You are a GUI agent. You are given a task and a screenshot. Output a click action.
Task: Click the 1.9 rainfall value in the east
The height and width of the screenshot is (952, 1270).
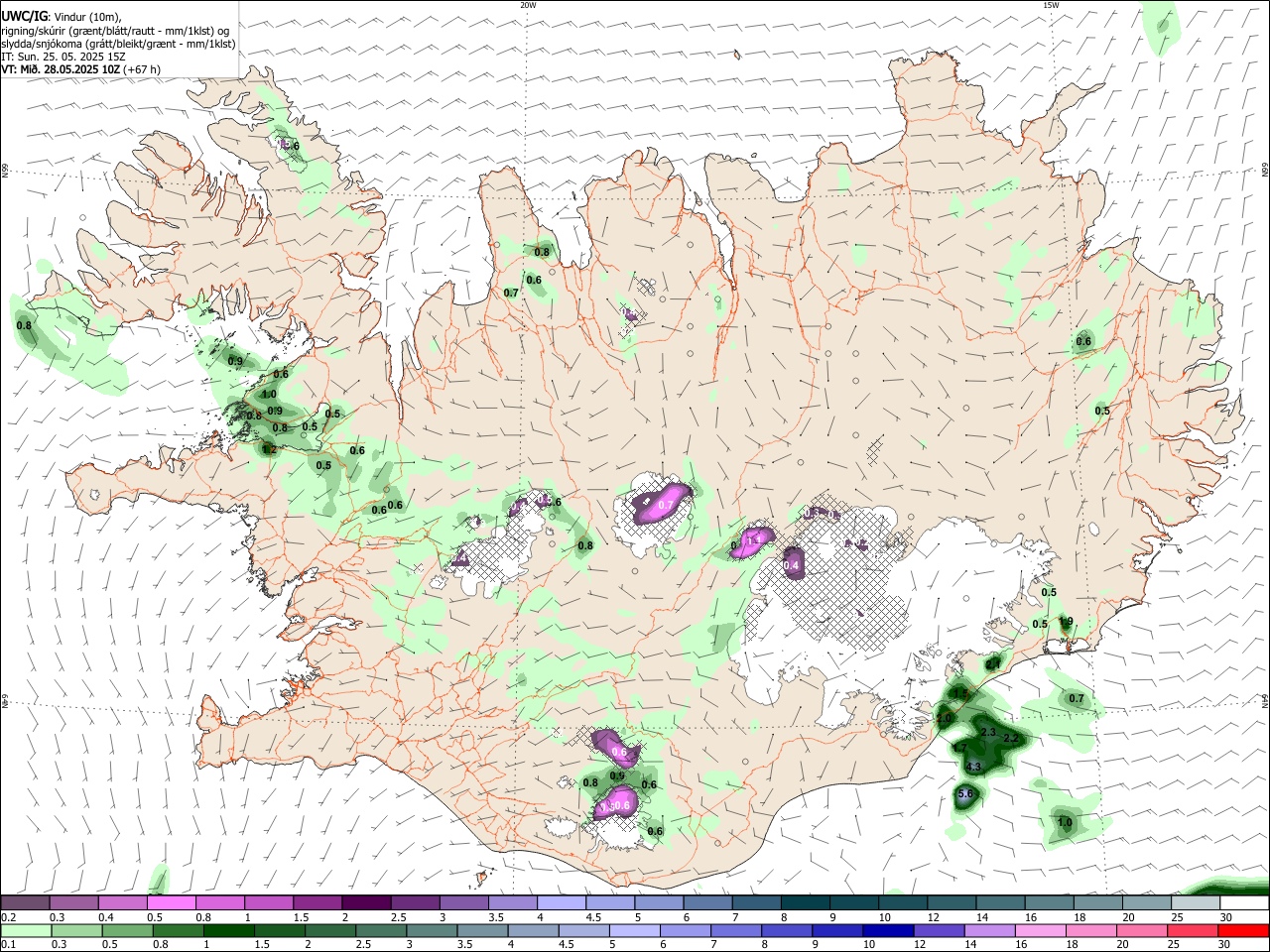pyautogui.click(x=1067, y=622)
